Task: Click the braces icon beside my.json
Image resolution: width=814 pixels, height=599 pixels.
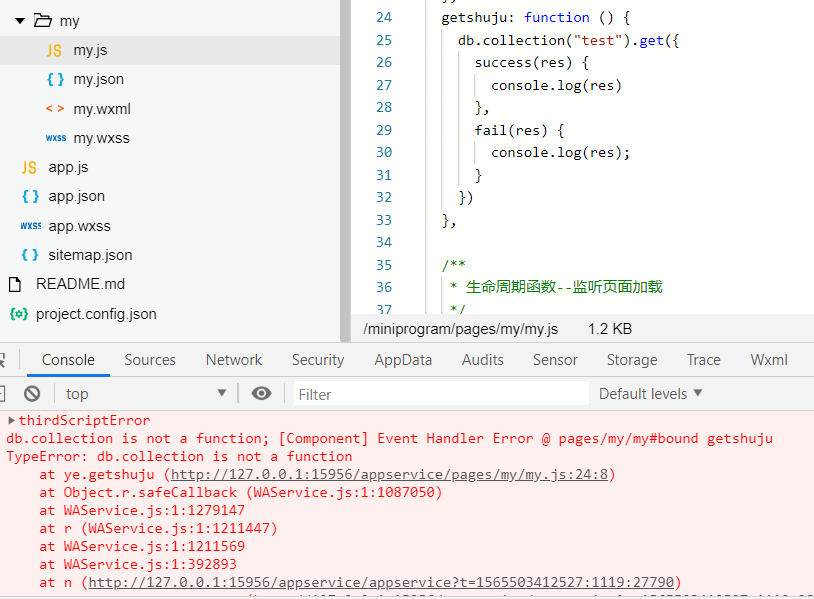Action: pos(55,79)
